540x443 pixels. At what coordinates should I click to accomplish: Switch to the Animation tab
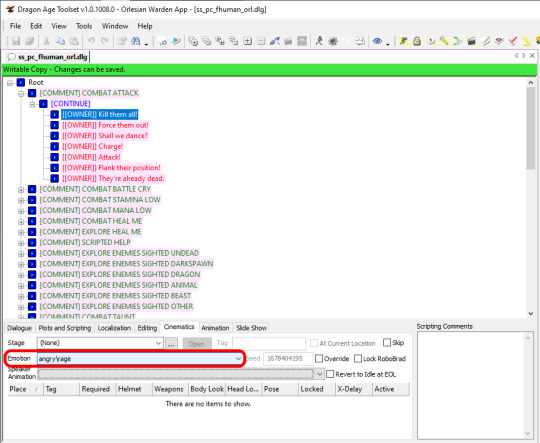[x=215, y=328]
